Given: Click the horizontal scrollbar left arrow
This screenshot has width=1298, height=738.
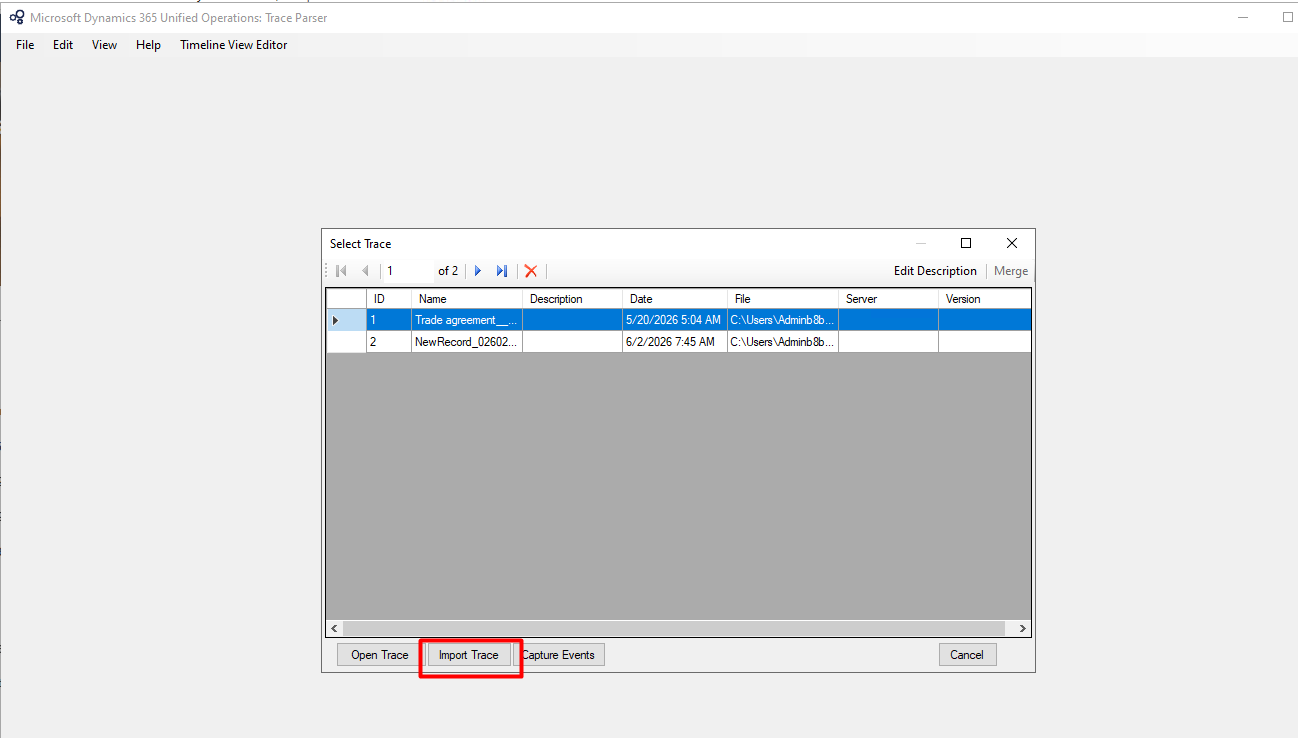Looking at the screenshot, I should pyautogui.click(x=334, y=628).
